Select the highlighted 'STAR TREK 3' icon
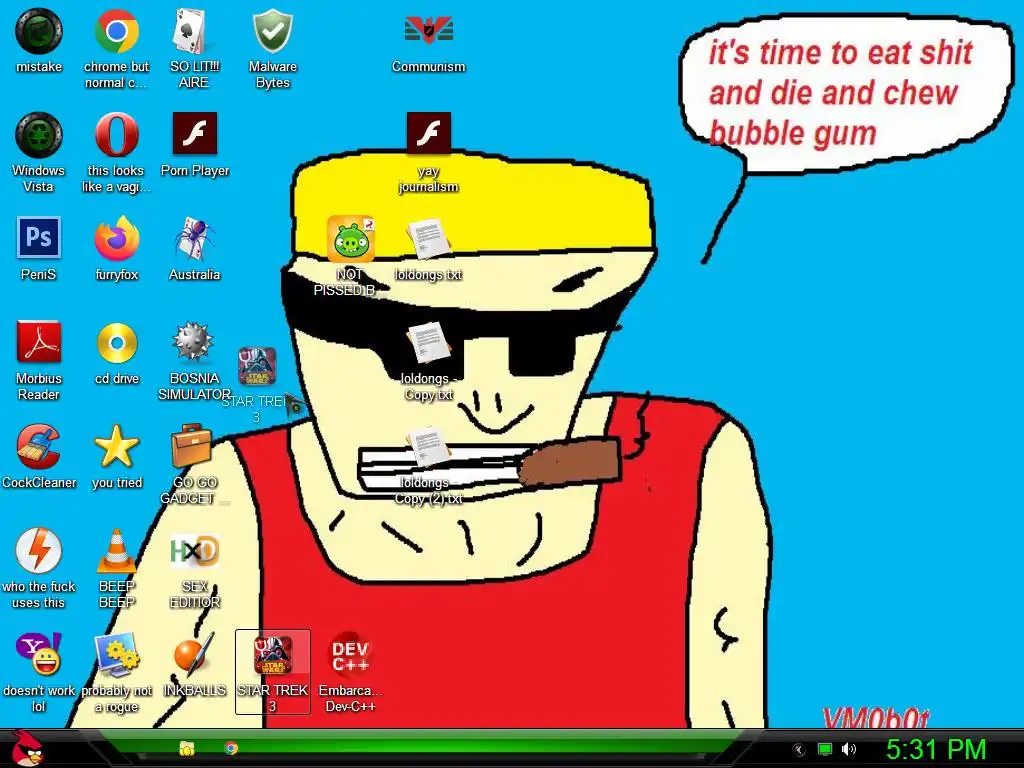1024x768 pixels. click(272, 672)
